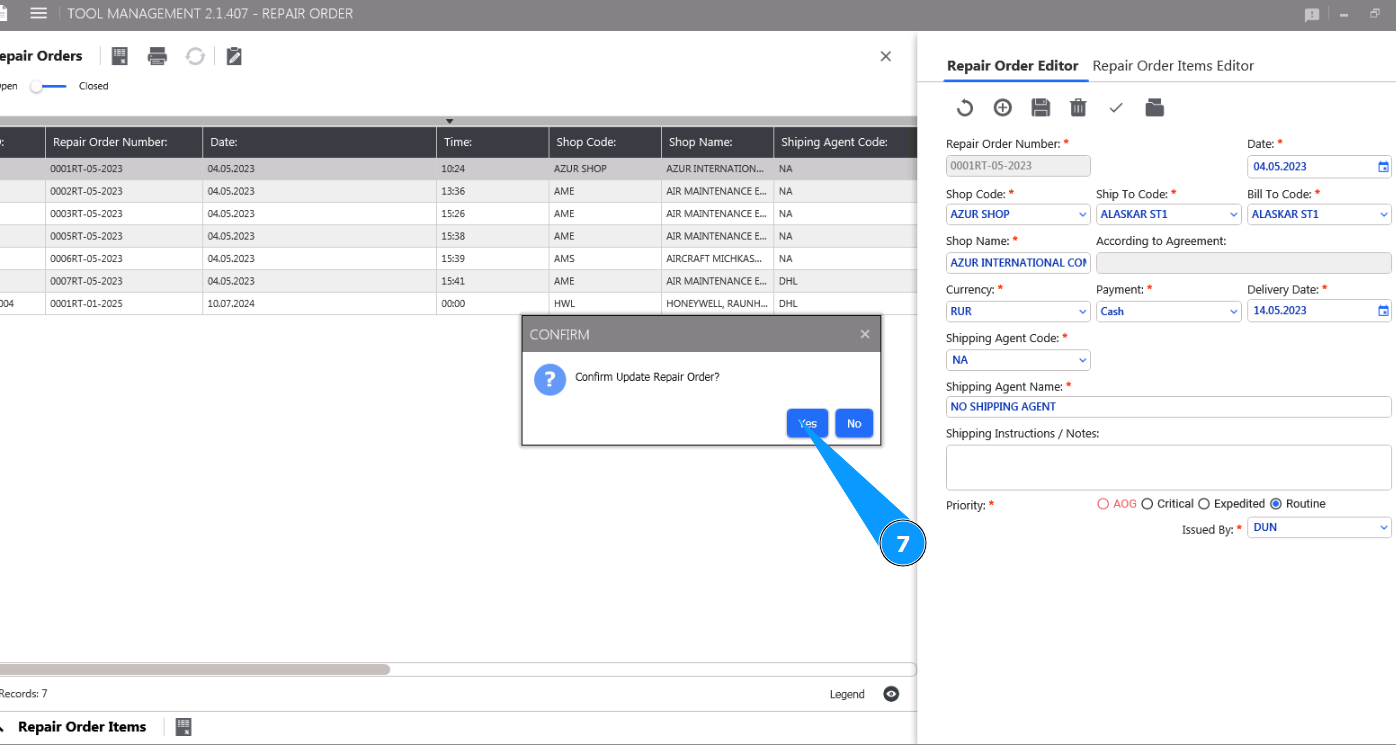Image resolution: width=1396 pixels, height=746 pixels.
Task: Click the Shipping Instructions / Notes text field
Action: tap(1168, 468)
